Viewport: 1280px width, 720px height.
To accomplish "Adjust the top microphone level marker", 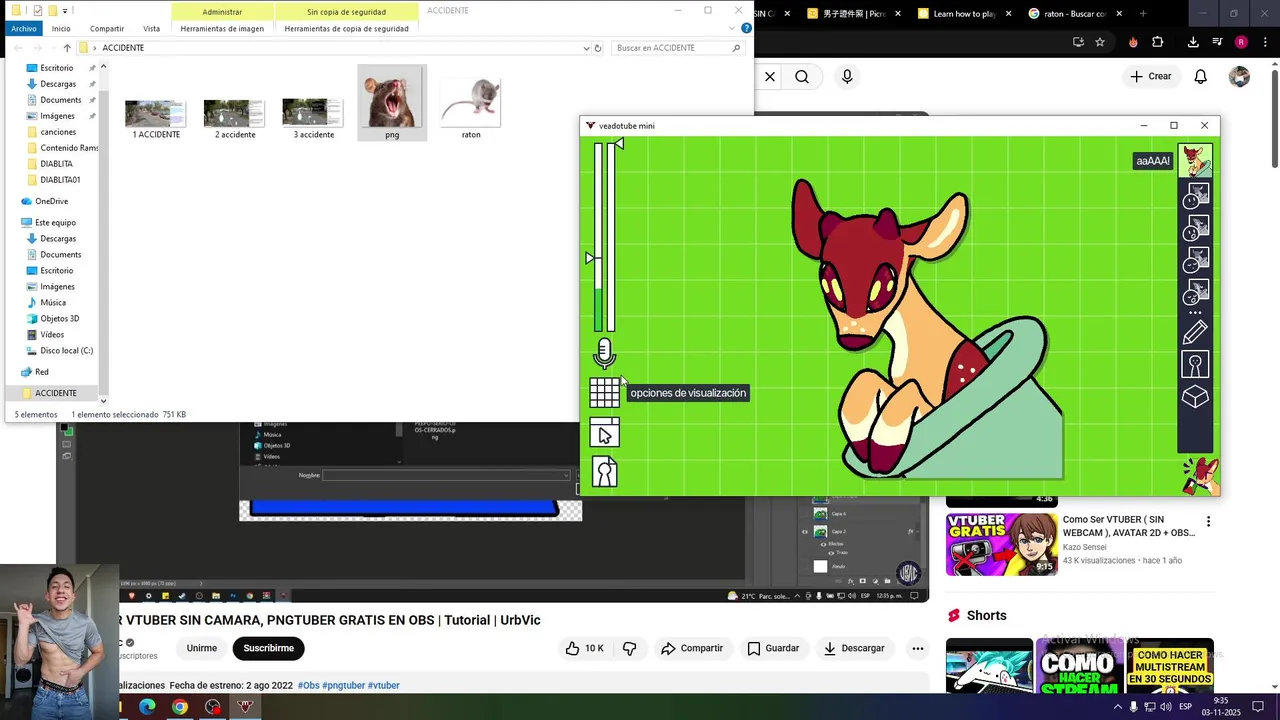I will (x=619, y=145).
